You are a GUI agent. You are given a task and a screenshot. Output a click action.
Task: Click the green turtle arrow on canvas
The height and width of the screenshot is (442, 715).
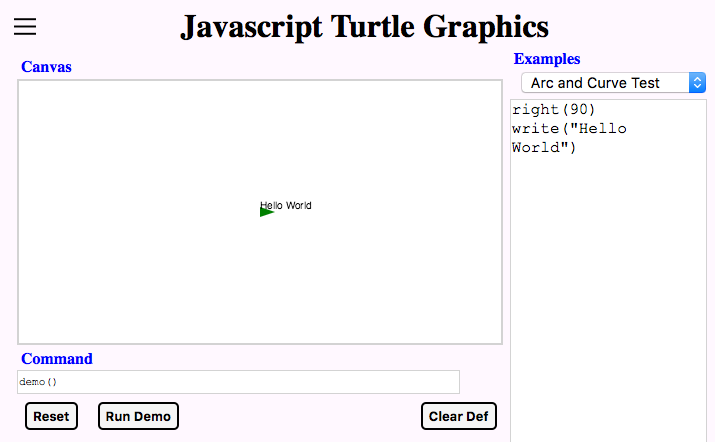(266, 212)
